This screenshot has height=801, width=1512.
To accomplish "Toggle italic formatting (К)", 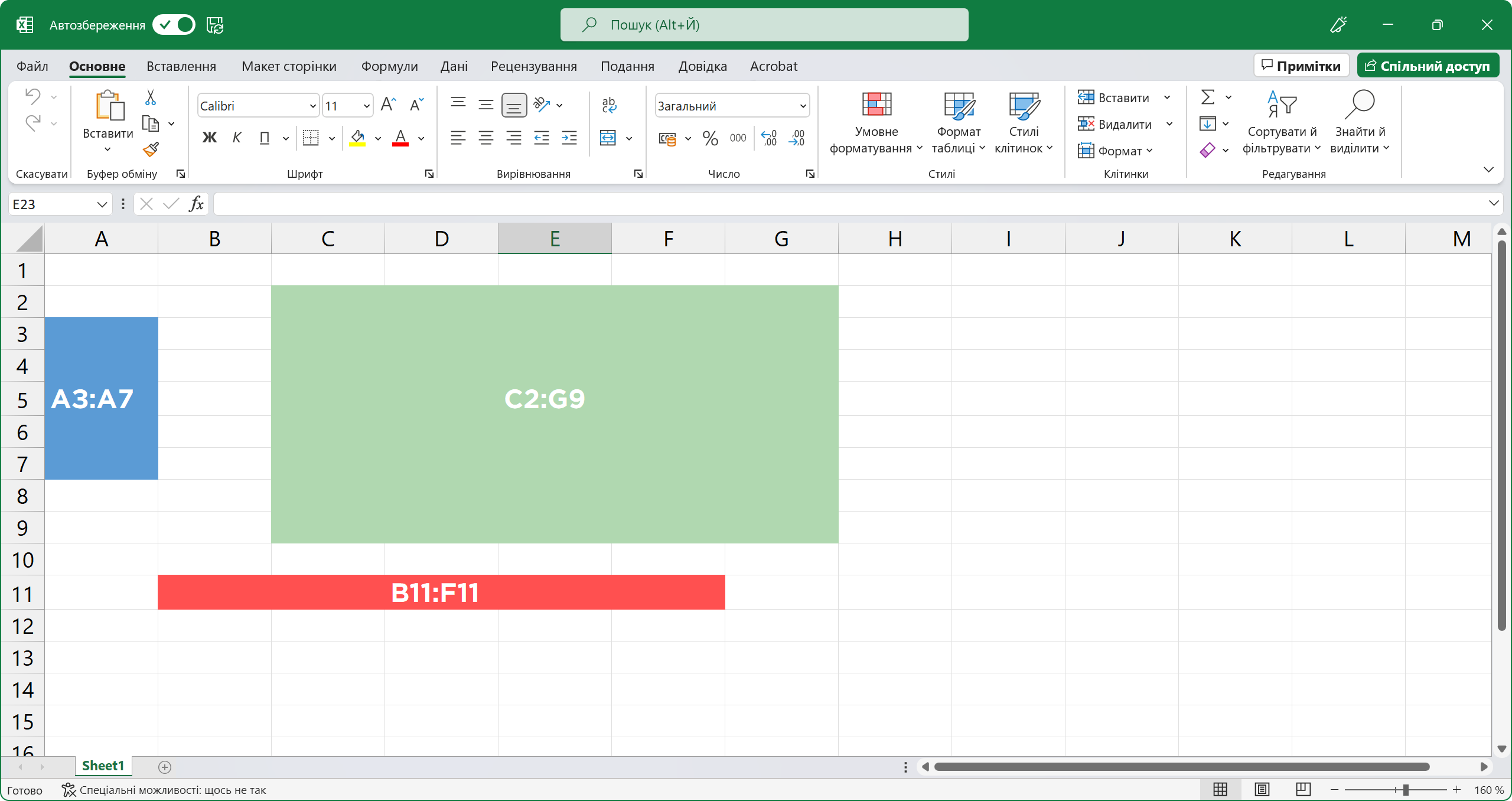I will pos(237,138).
